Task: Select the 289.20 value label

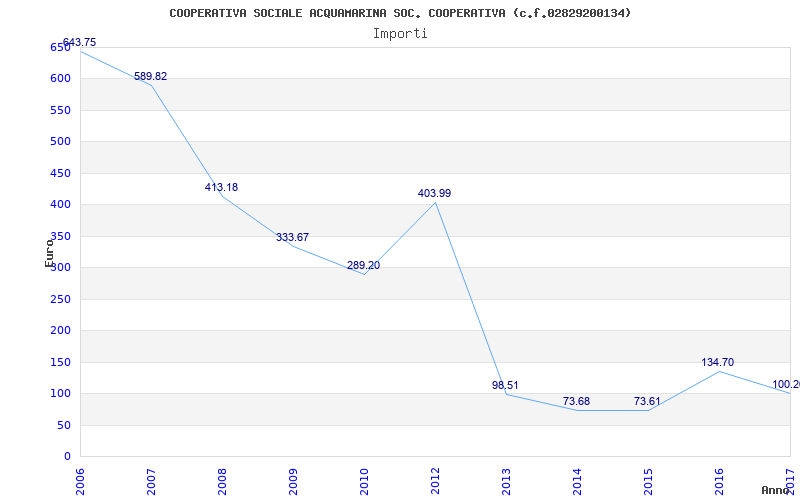Action: (x=363, y=265)
